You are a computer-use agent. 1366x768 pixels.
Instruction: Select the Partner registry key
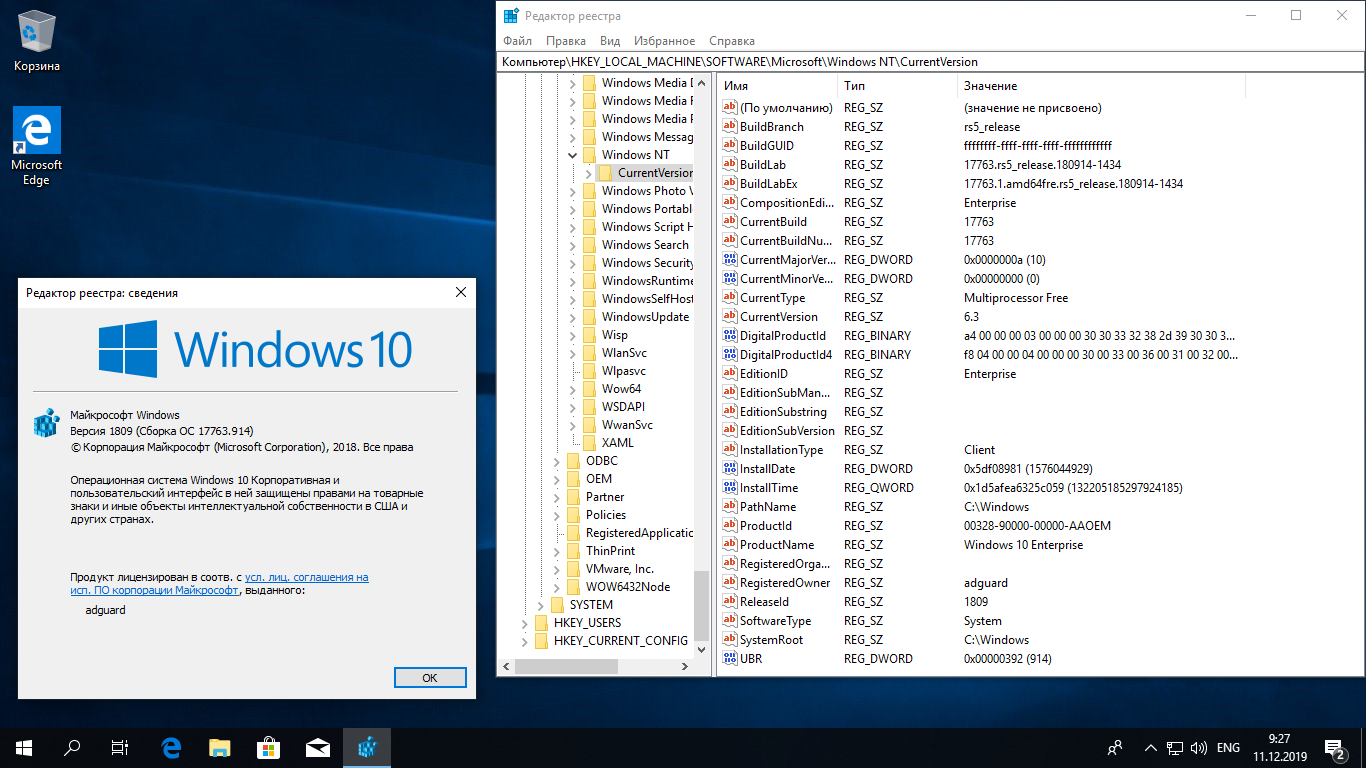pyautogui.click(x=605, y=497)
